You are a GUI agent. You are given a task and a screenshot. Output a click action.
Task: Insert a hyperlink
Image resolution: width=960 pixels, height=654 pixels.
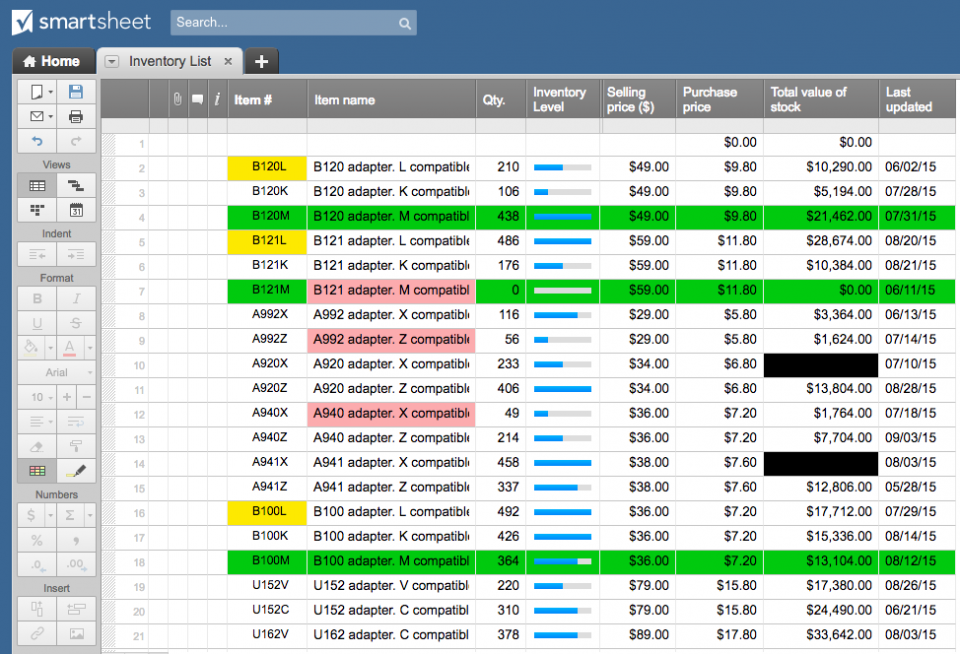(x=36, y=631)
